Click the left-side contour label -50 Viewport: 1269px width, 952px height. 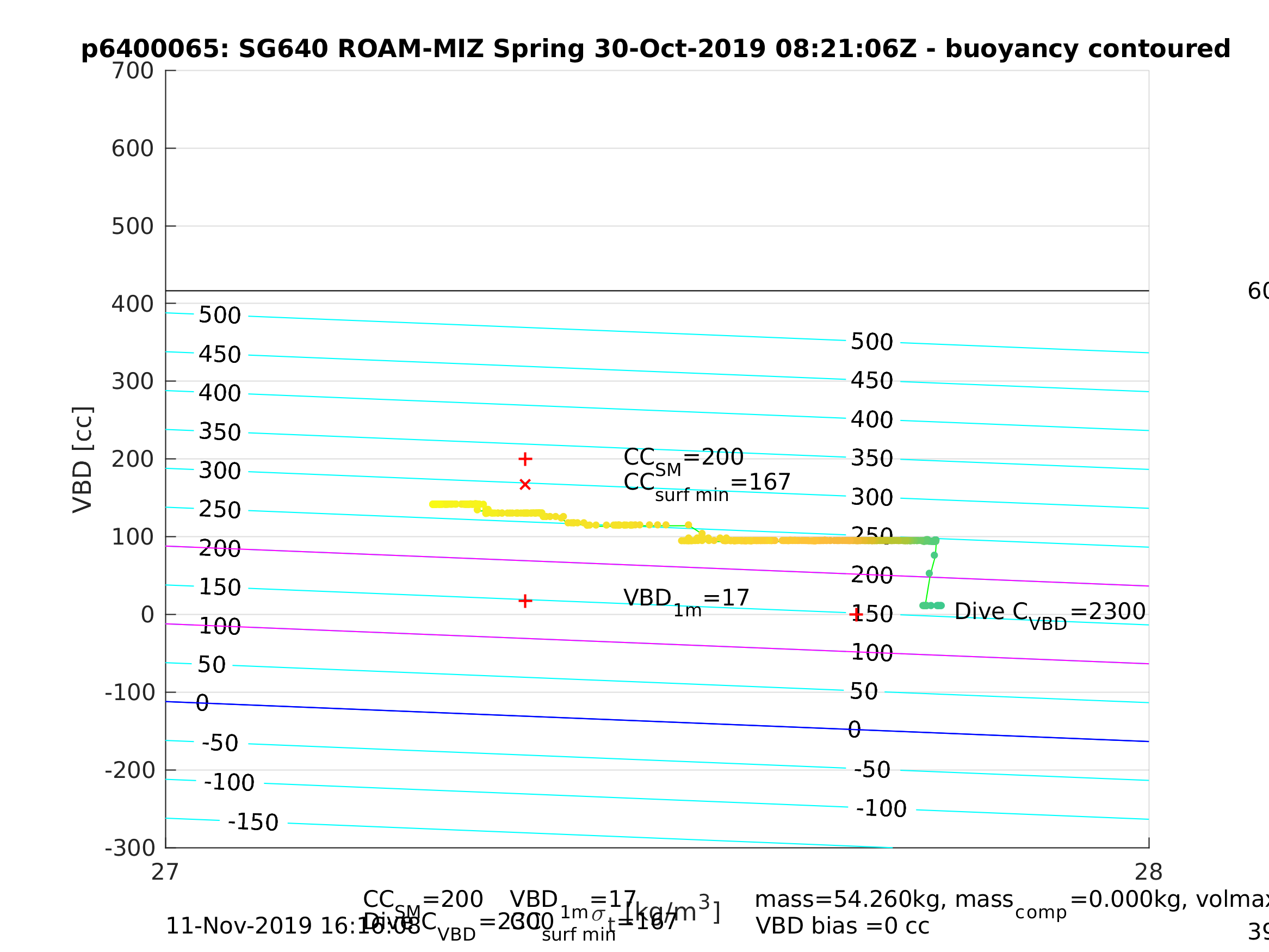220,743
